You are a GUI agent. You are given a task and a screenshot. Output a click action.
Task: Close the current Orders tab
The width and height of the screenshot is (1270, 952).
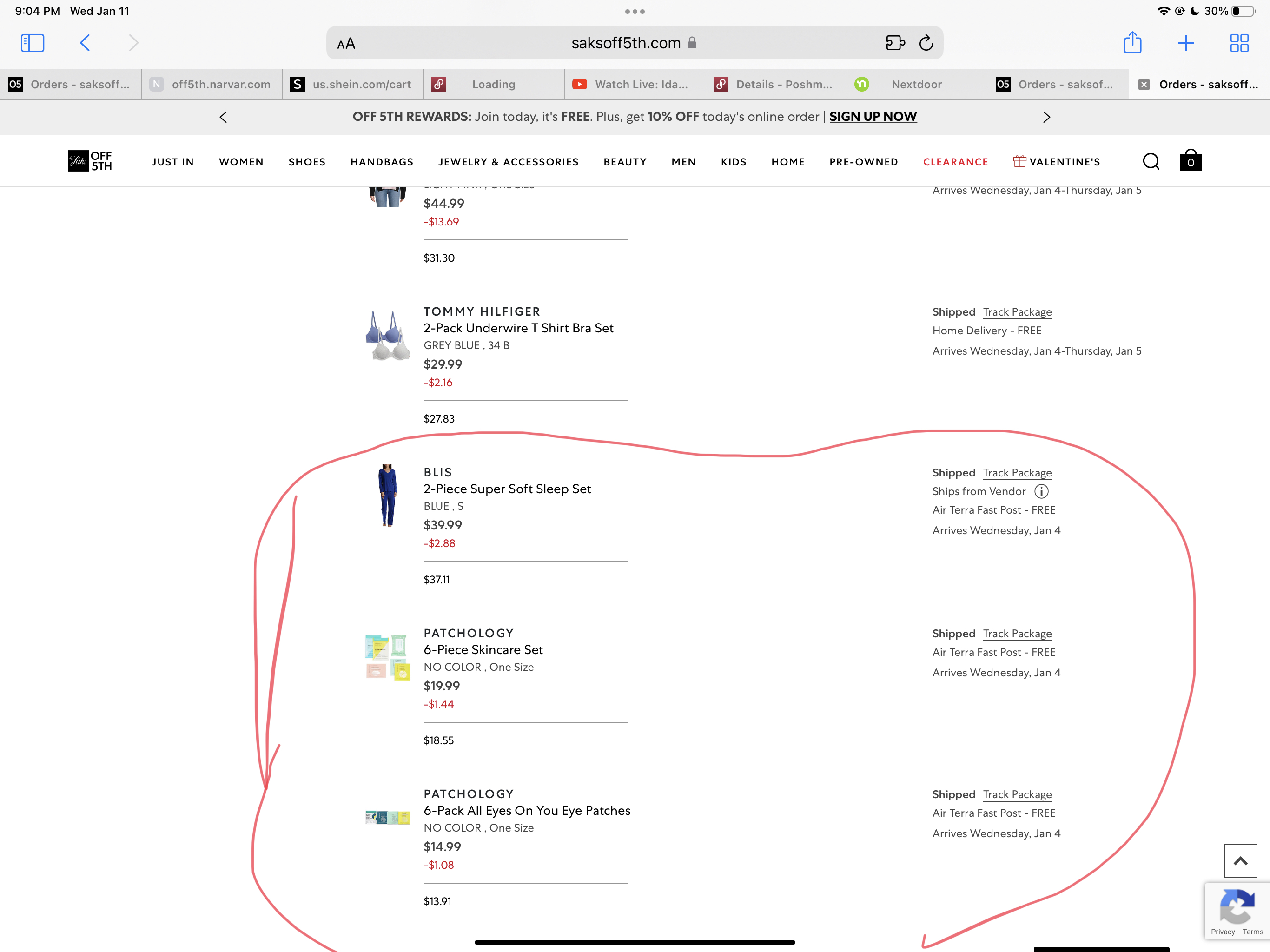[x=1144, y=85]
